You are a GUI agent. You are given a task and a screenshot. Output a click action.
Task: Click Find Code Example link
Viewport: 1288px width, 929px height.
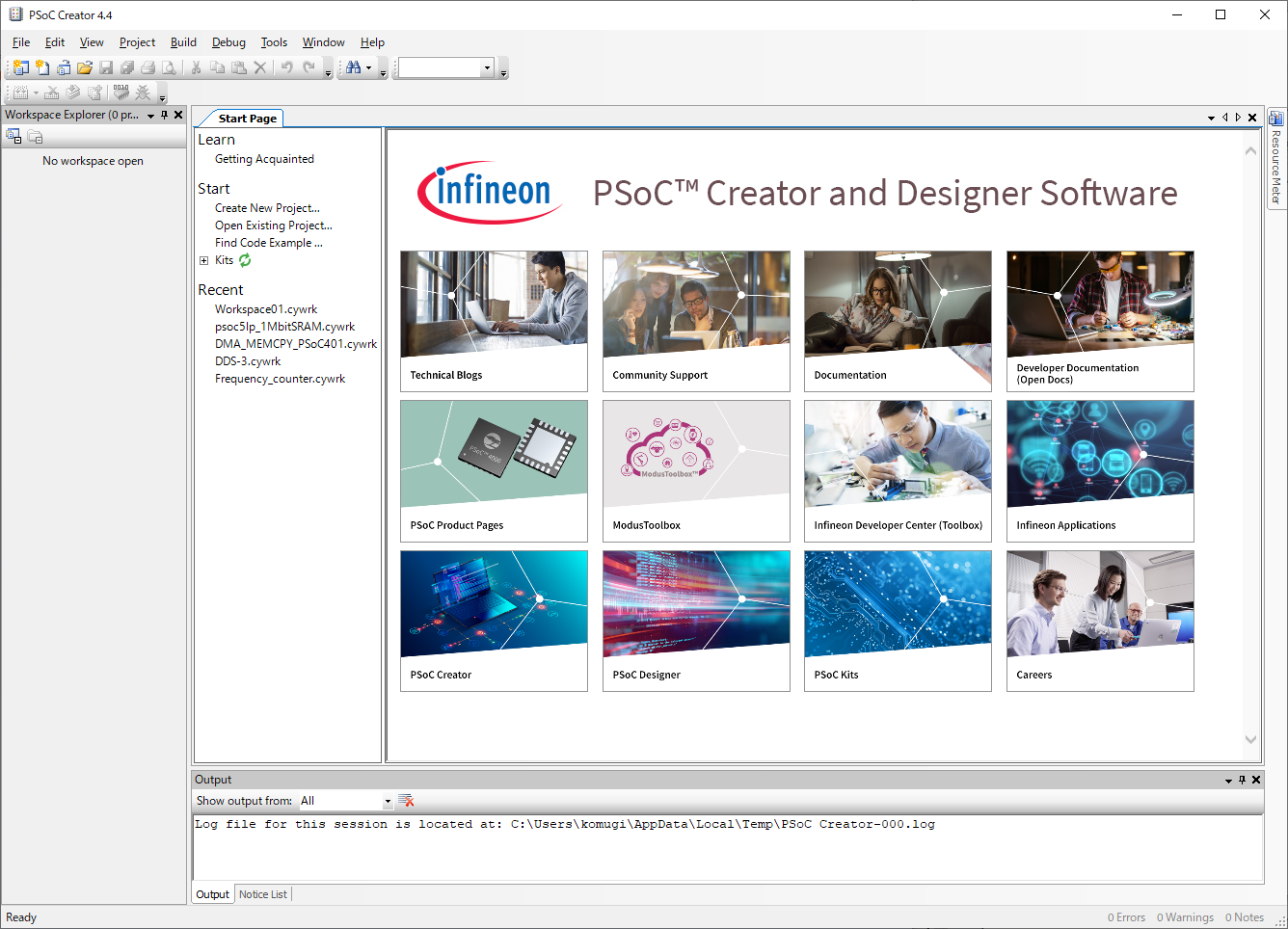[x=268, y=243]
